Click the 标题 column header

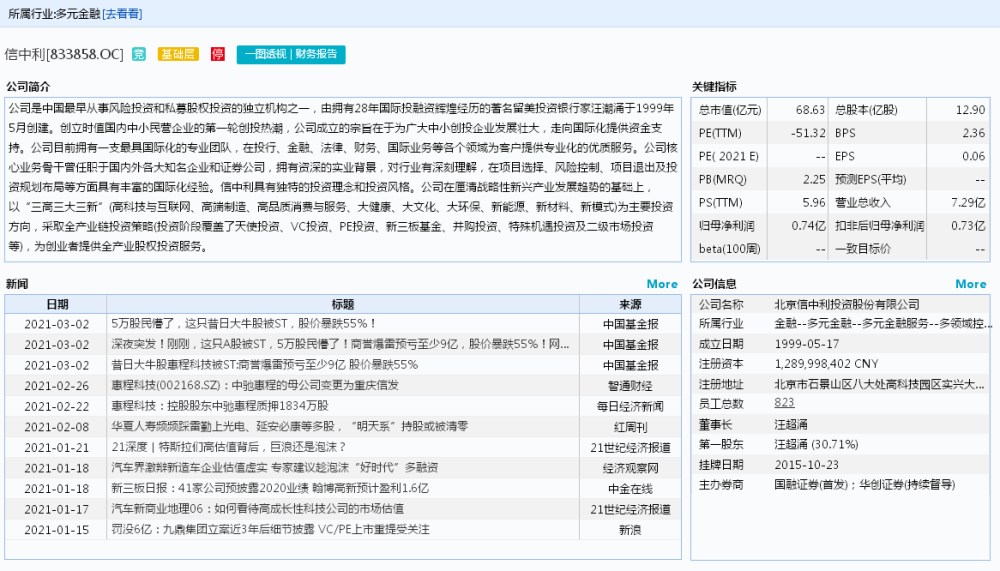point(343,304)
